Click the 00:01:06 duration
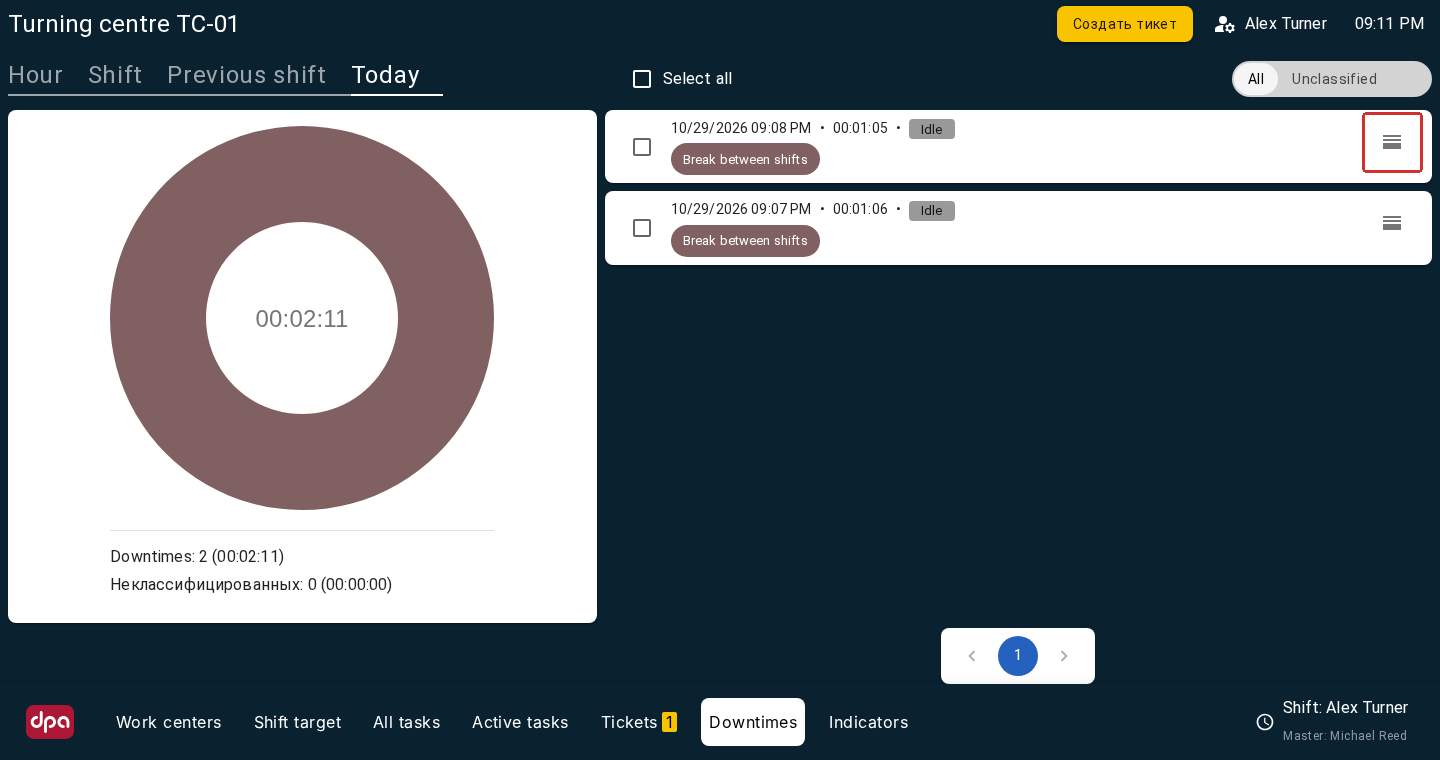 tap(860, 209)
